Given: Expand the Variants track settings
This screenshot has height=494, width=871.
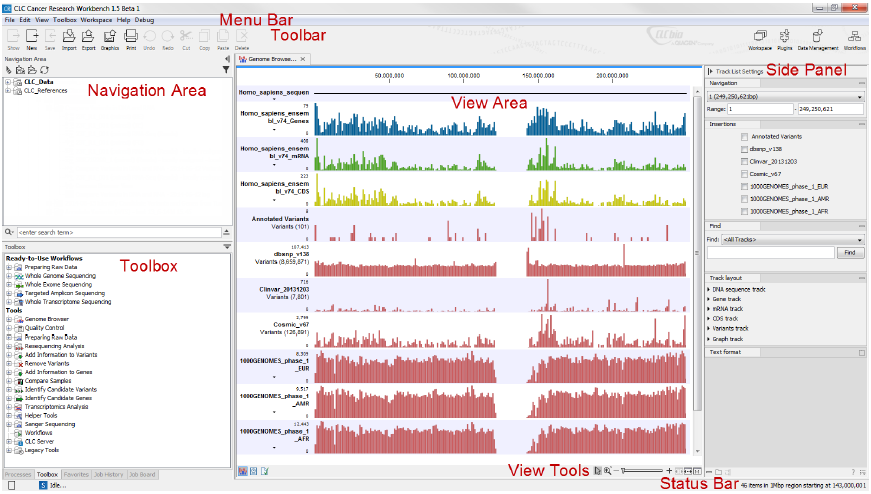Looking at the screenshot, I should (709, 329).
